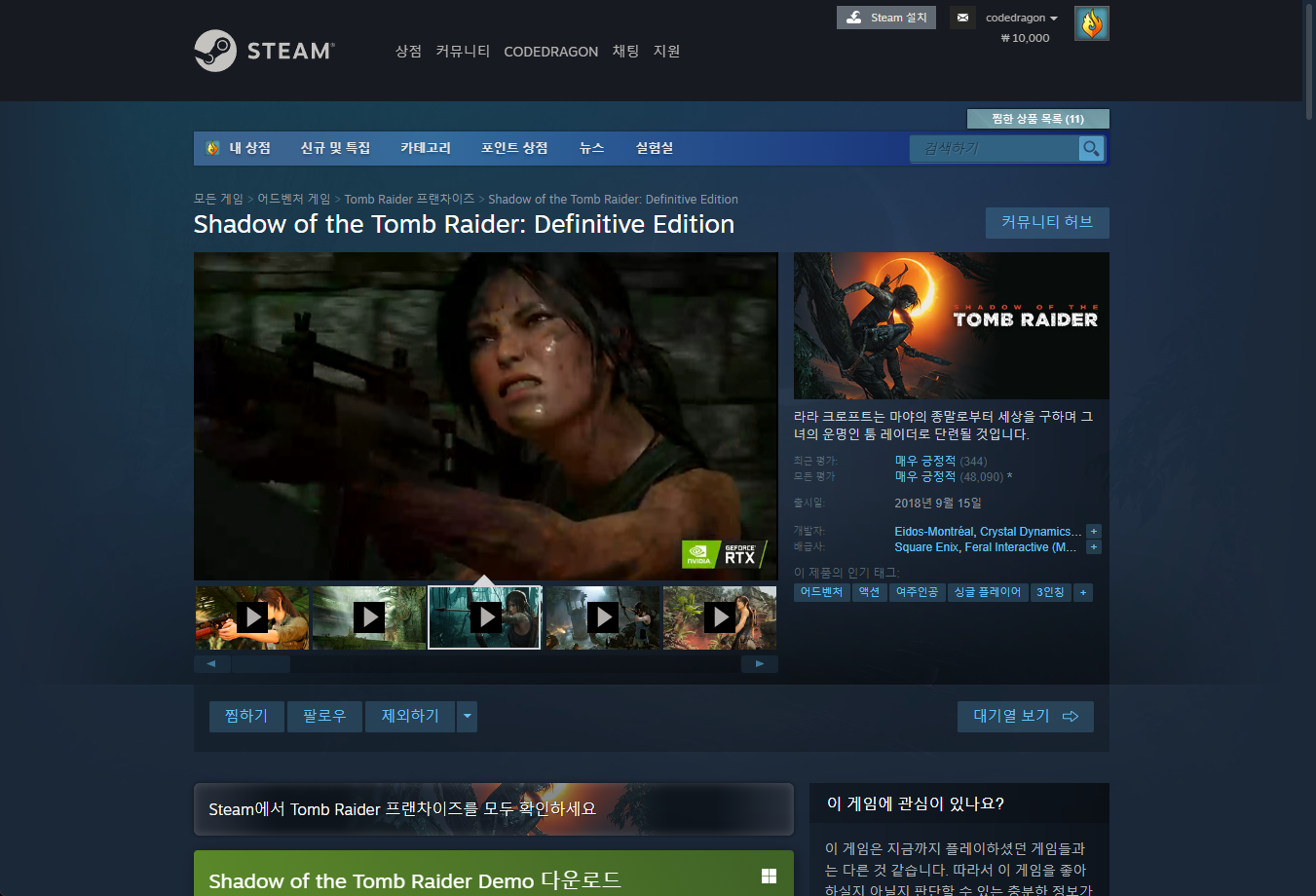Click the recent reviews 매우 긍정적 (344)
The width and height of the screenshot is (1316, 896).
[x=941, y=461]
